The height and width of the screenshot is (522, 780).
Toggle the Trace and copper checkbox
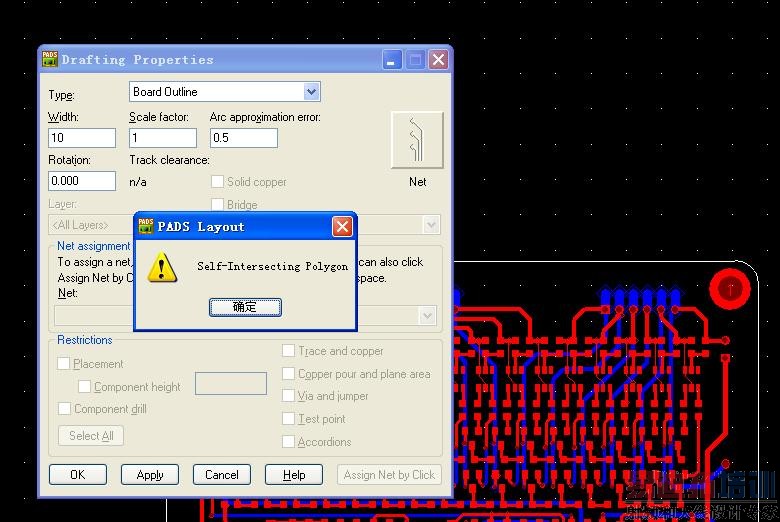pyautogui.click(x=288, y=351)
